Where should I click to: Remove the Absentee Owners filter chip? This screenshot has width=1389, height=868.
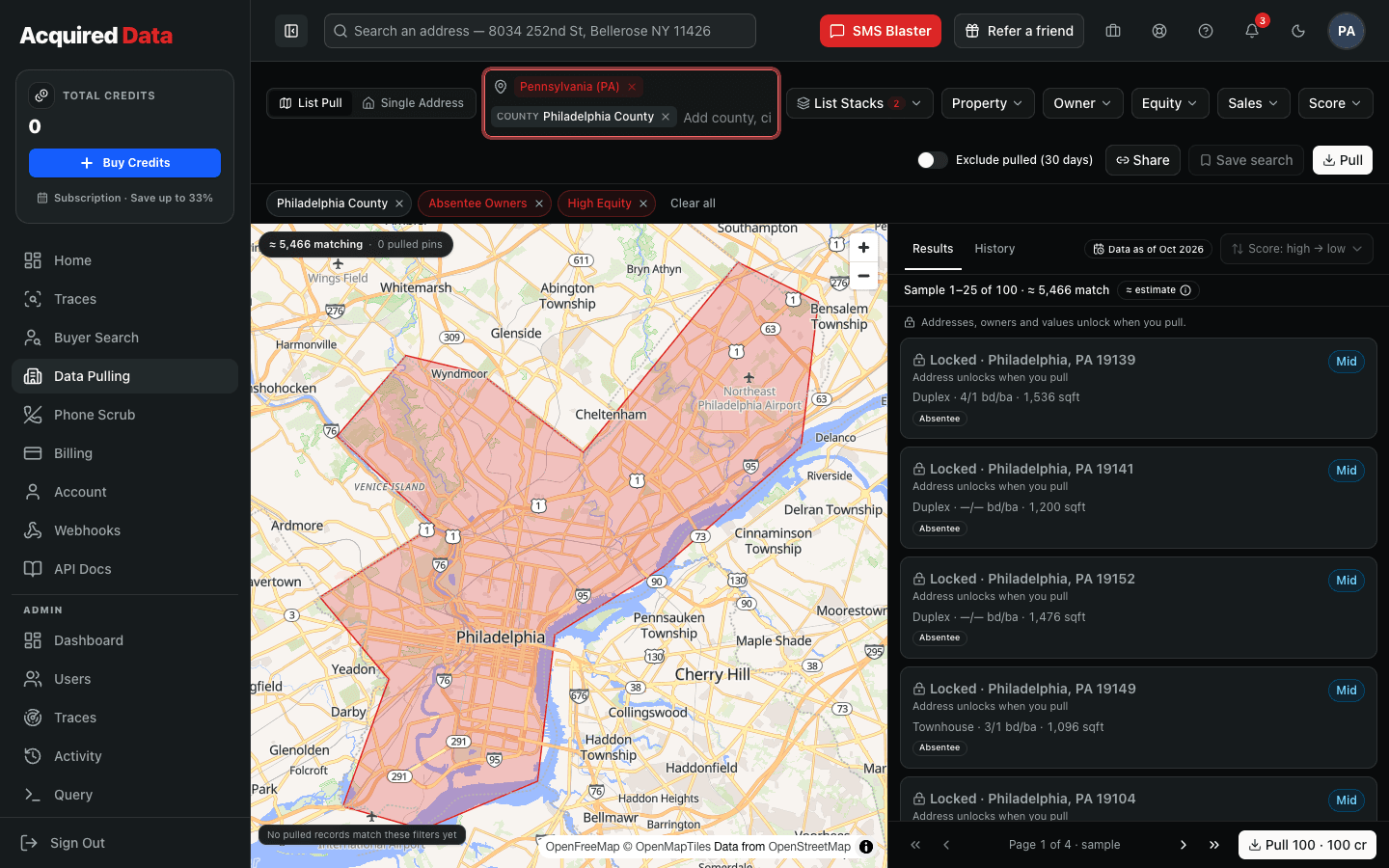[x=539, y=203]
